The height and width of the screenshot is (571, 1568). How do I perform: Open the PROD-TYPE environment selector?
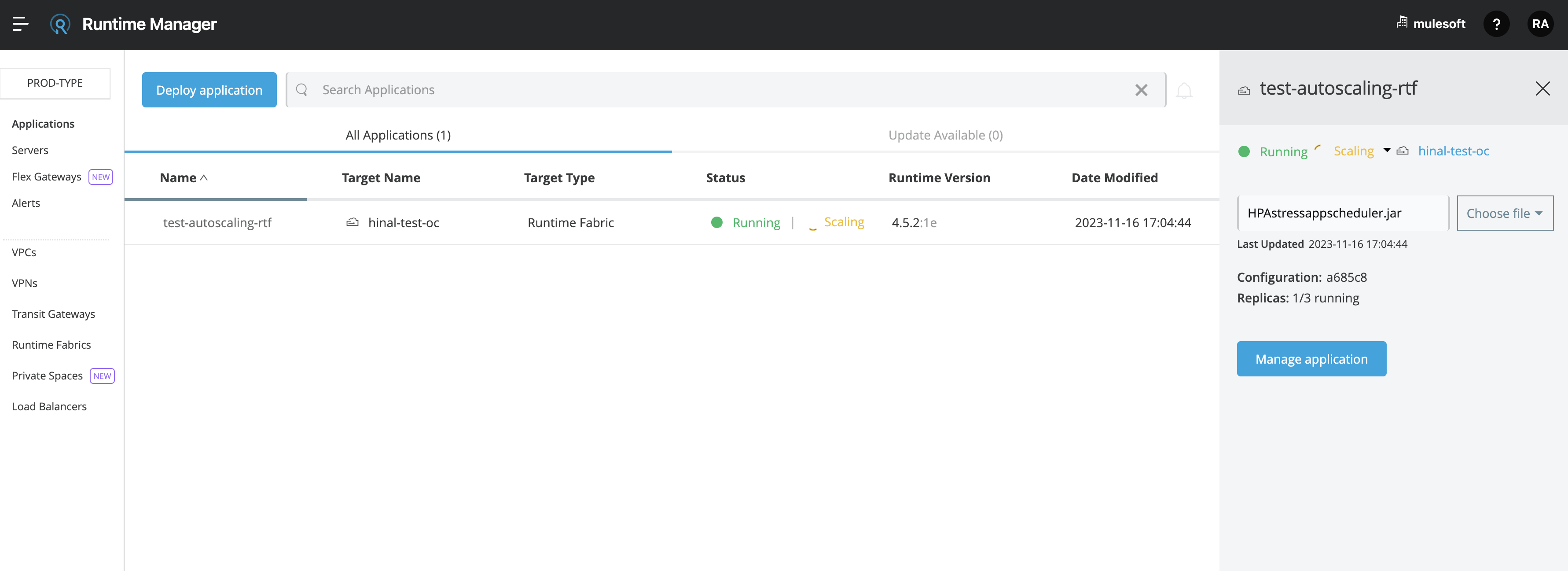pyautogui.click(x=55, y=83)
